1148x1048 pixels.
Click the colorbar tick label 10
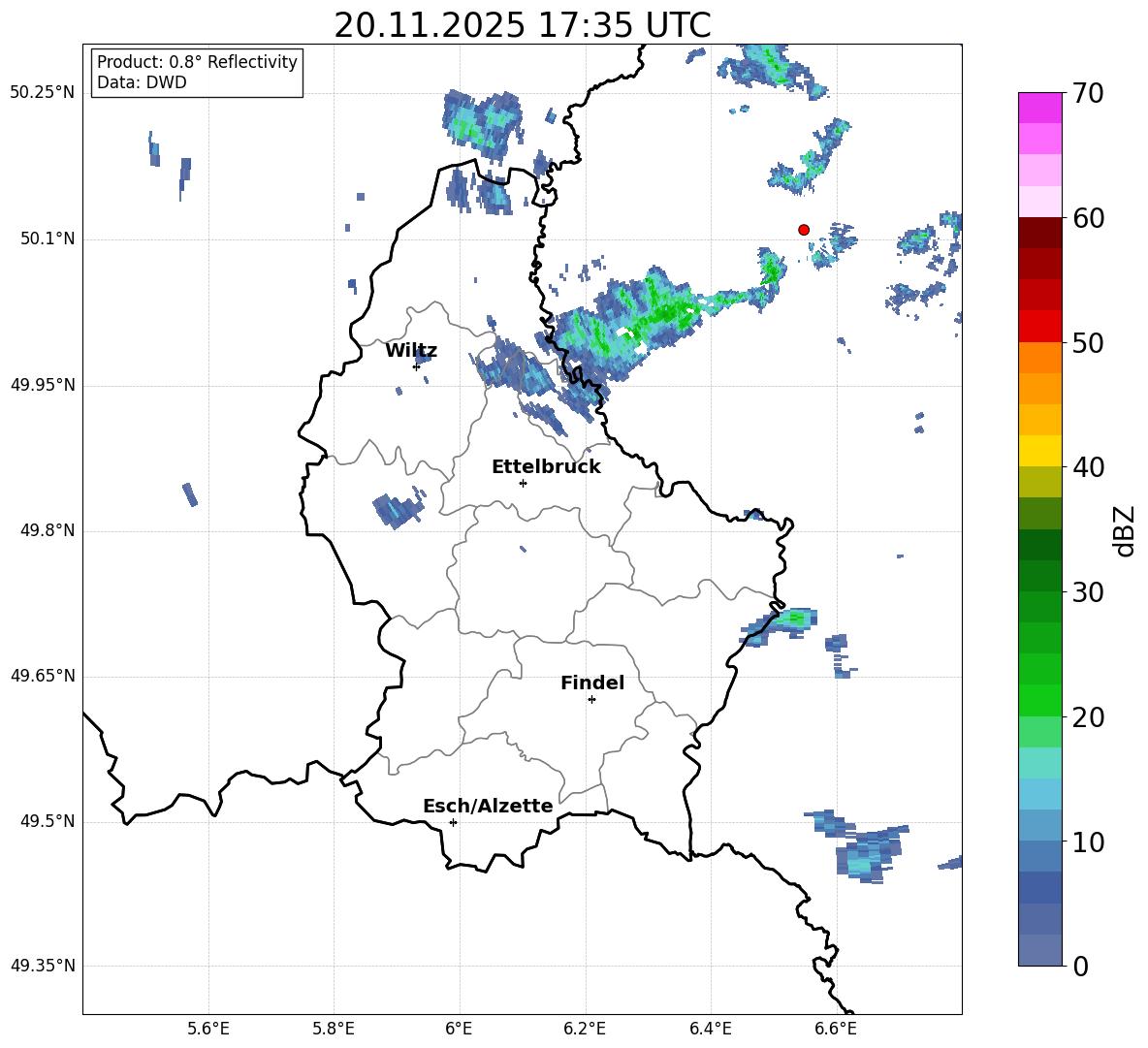pos(1089,842)
